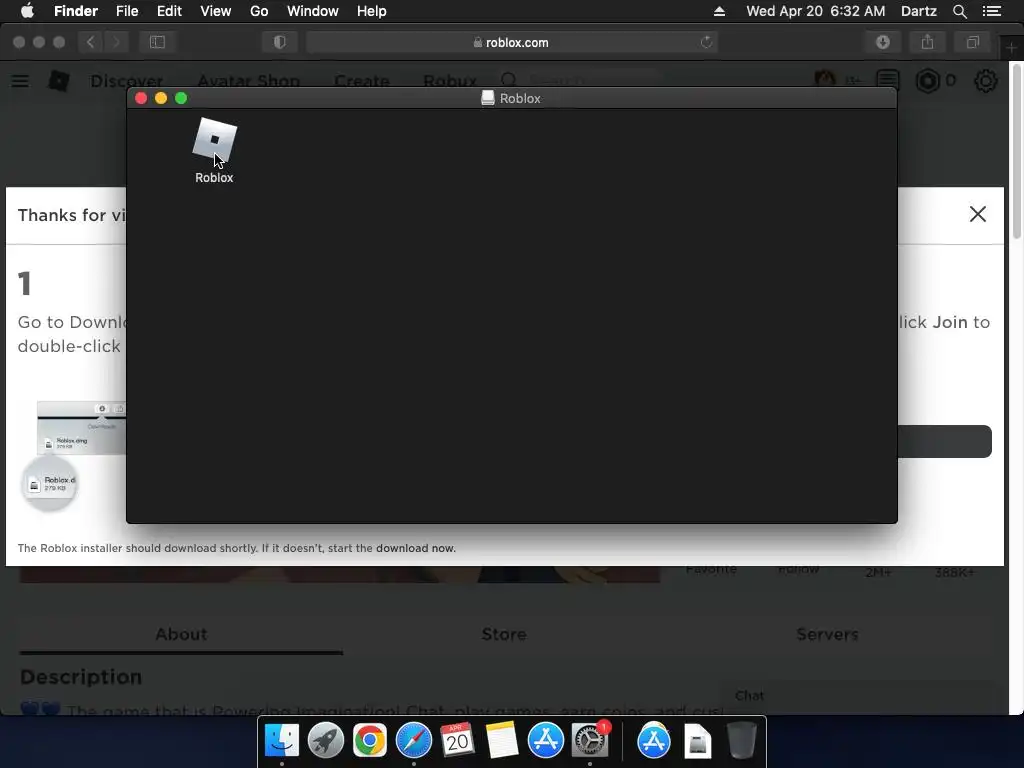This screenshot has height=768, width=1024.
Task: Open the Edit menu
Action: click(x=169, y=11)
